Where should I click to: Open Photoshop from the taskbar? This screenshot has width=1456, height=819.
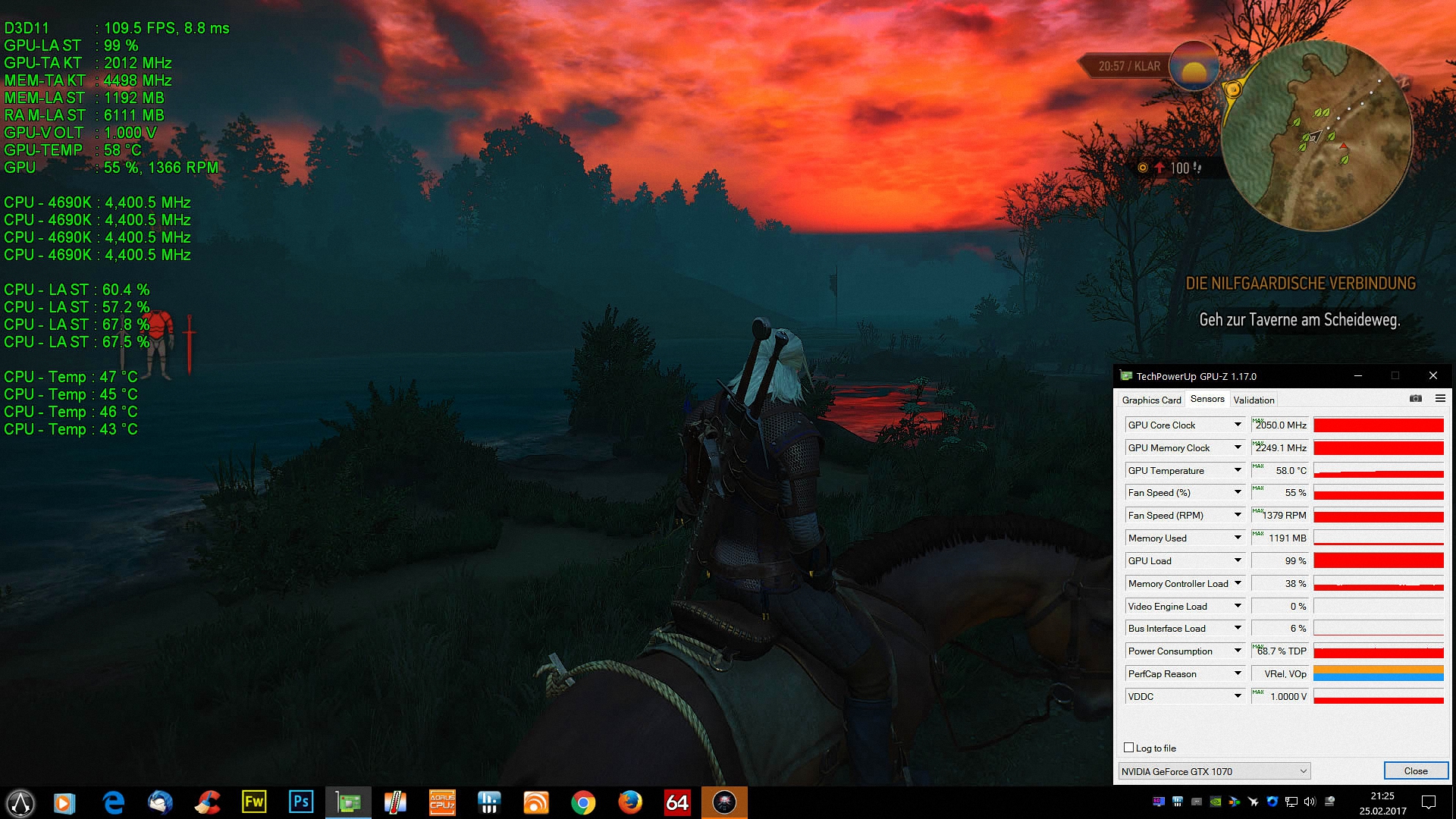click(301, 802)
